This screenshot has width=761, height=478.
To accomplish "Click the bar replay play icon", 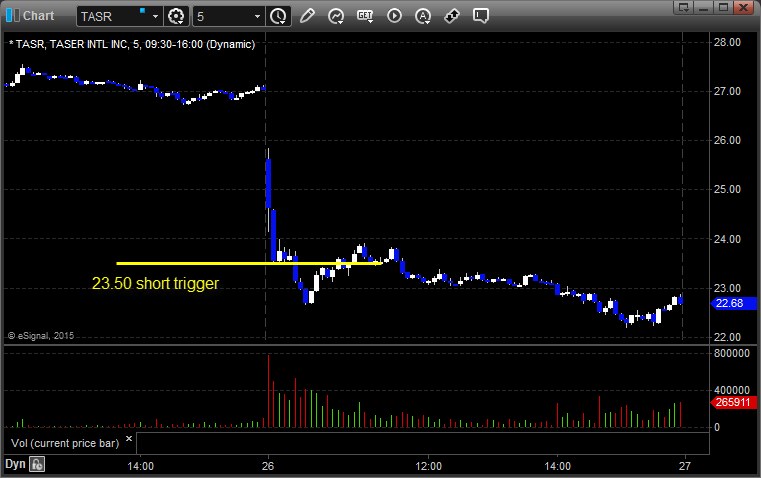I will pos(394,16).
